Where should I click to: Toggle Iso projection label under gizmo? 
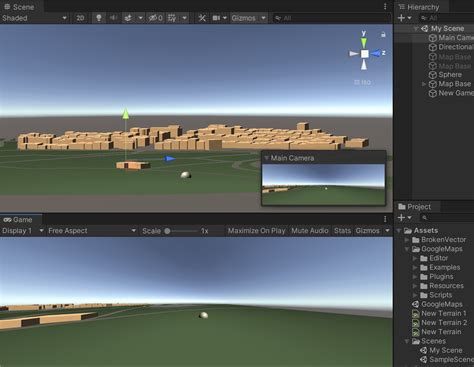pyautogui.click(x=362, y=82)
